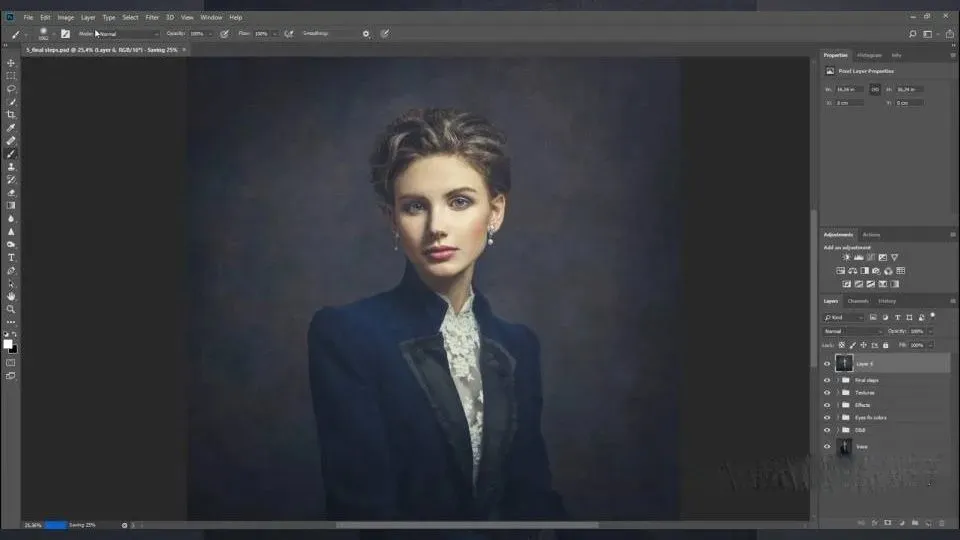Activate the Zoom tool in toolbar
The height and width of the screenshot is (540, 960).
(11, 309)
